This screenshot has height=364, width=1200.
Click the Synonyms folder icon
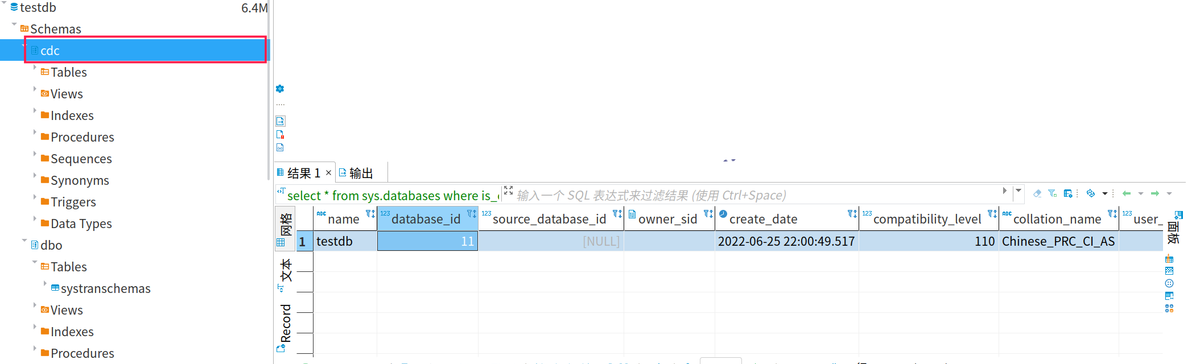click(x=45, y=180)
